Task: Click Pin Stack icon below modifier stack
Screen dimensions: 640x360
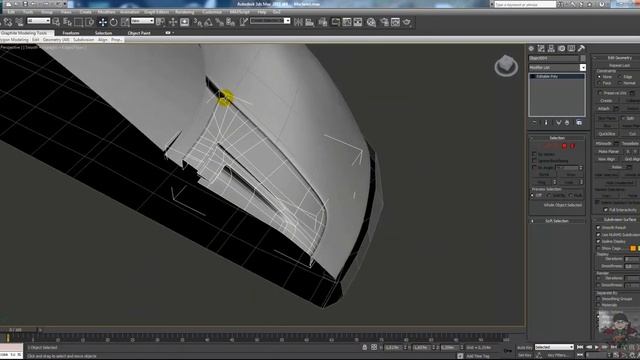Action: pos(535,123)
